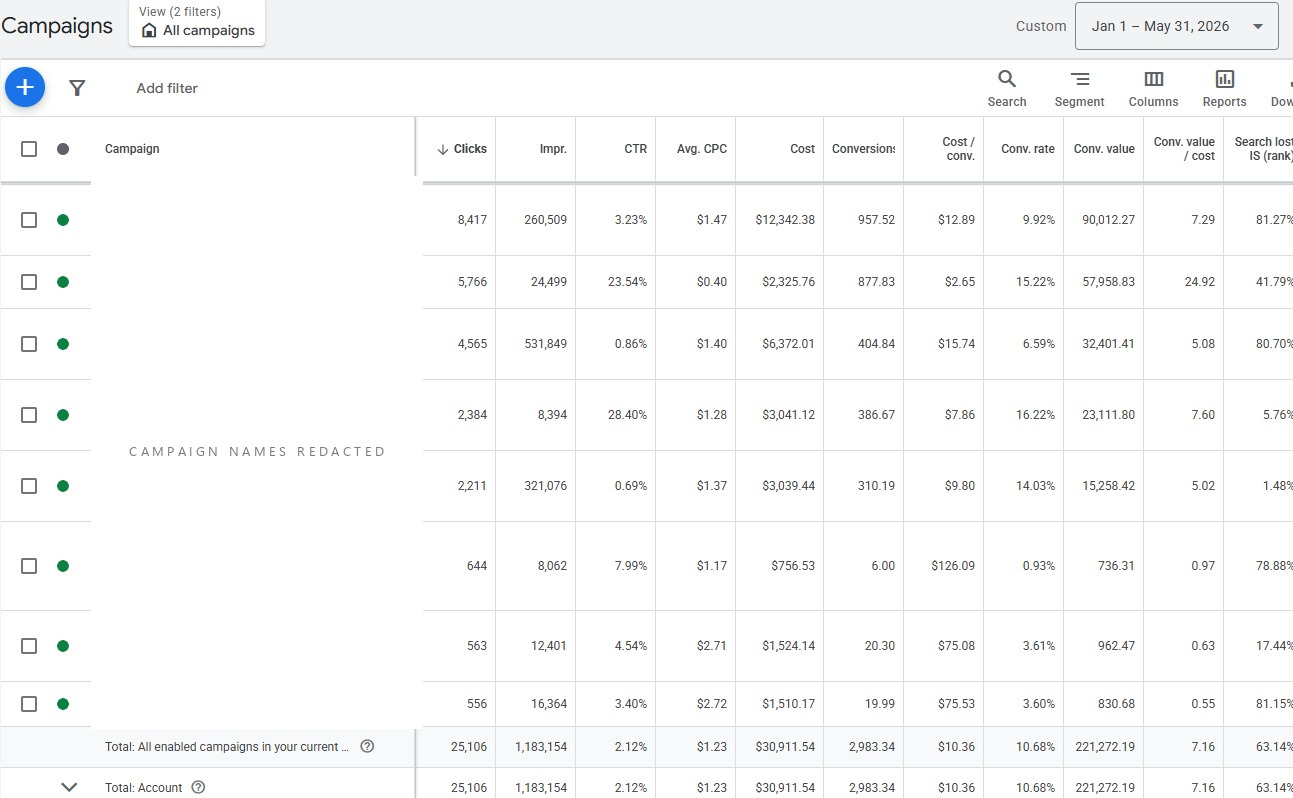
Task: Sort by the Cost column header
Action: point(802,149)
